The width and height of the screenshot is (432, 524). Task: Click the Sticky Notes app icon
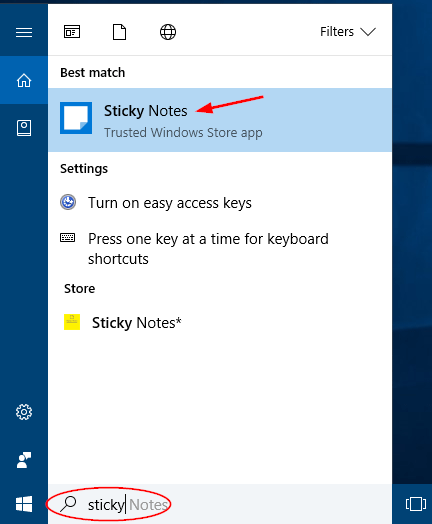coord(76,118)
